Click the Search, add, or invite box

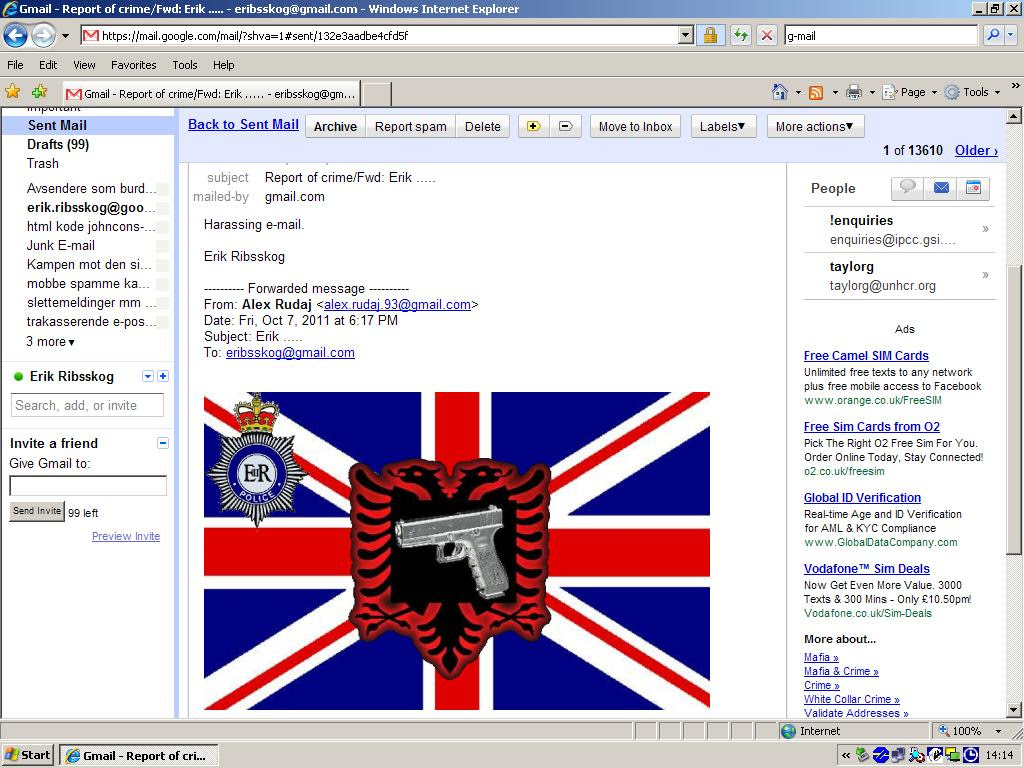pos(88,405)
